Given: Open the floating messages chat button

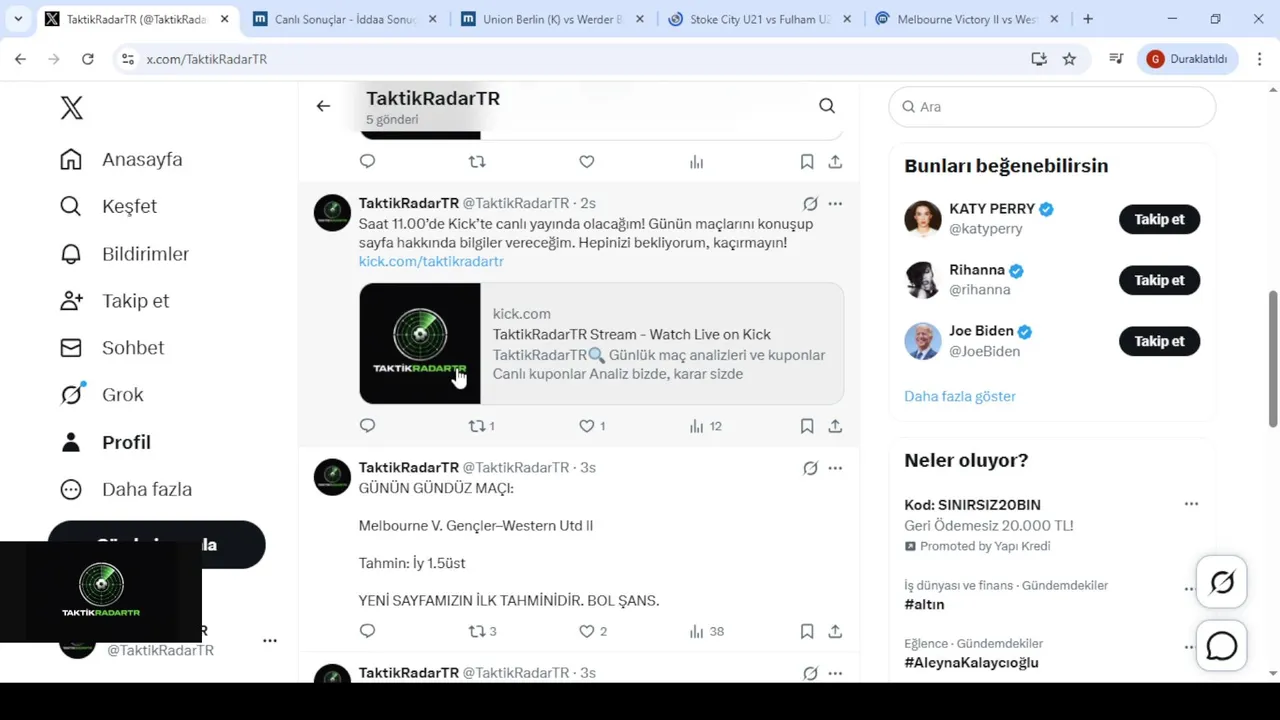Looking at the screenshot, I should coord(1222,647).
